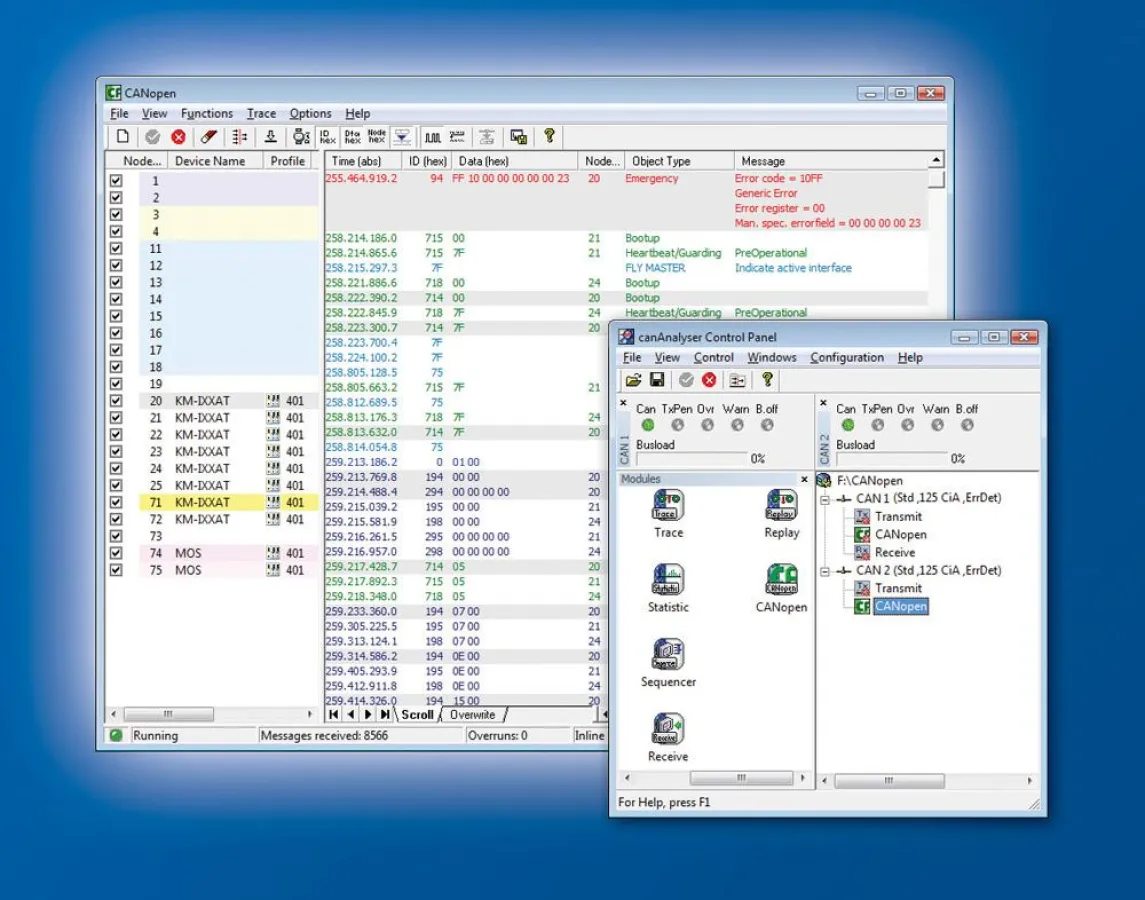Image resolution: width=1145 pixels, height=900 pixels.
Task: Open the Functions menu
Action: (x=207, y=113)
